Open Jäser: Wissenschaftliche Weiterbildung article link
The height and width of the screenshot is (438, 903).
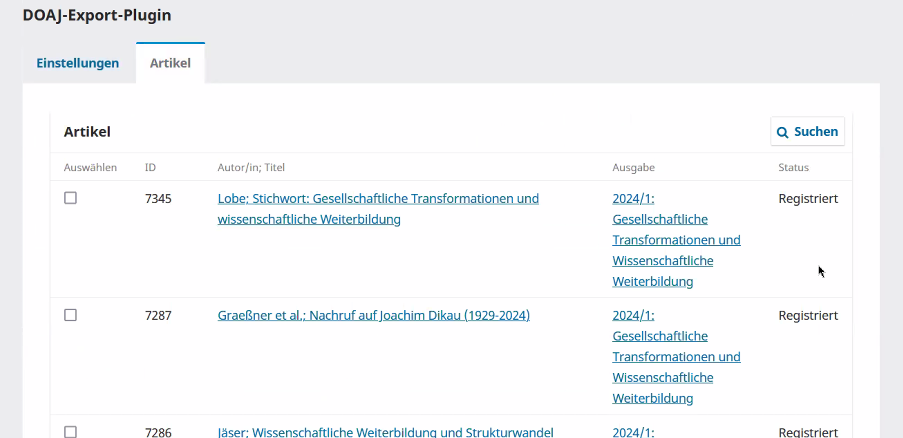pos(385,432)
